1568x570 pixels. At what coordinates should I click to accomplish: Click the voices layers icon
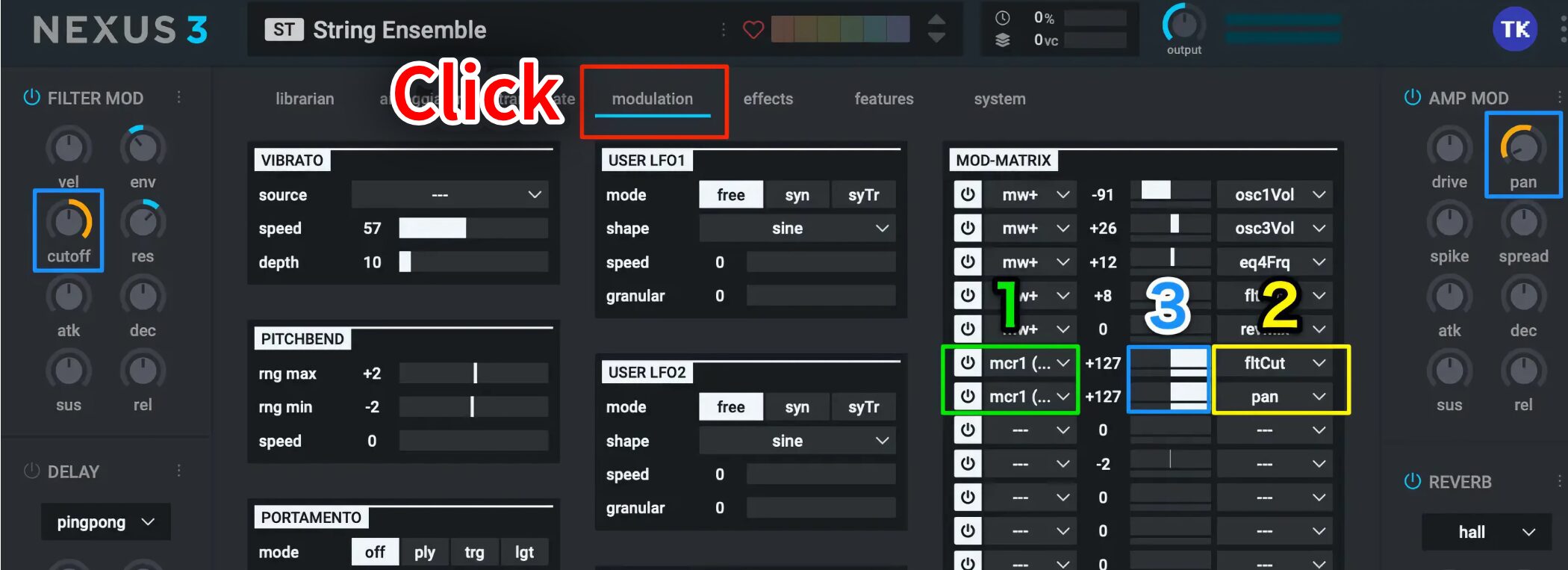(1002, 40)
